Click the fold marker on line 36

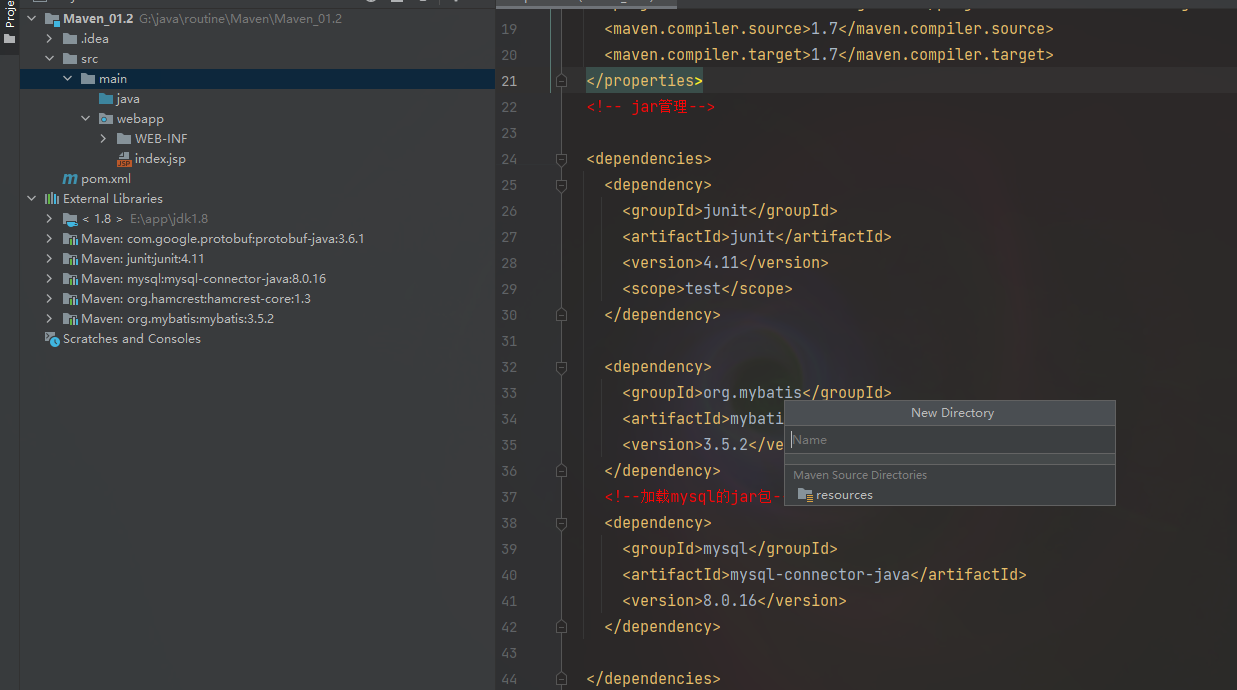(x=561, y=471)
